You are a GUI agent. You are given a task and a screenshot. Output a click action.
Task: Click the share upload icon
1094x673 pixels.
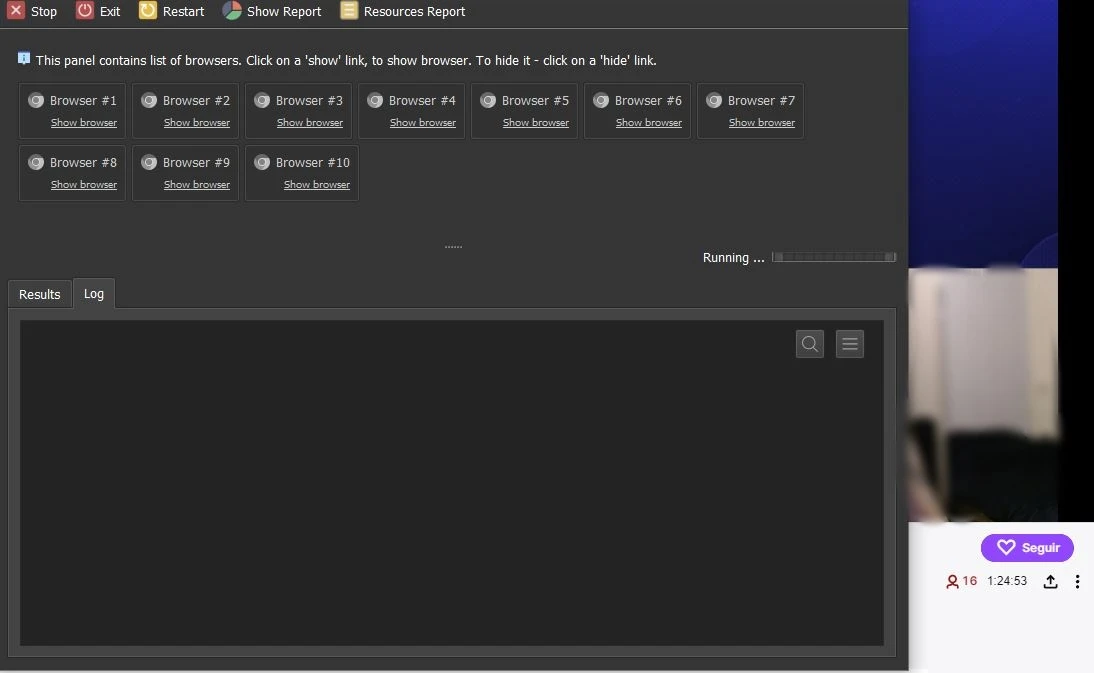pyautogui.click(x=1050, y=581)
